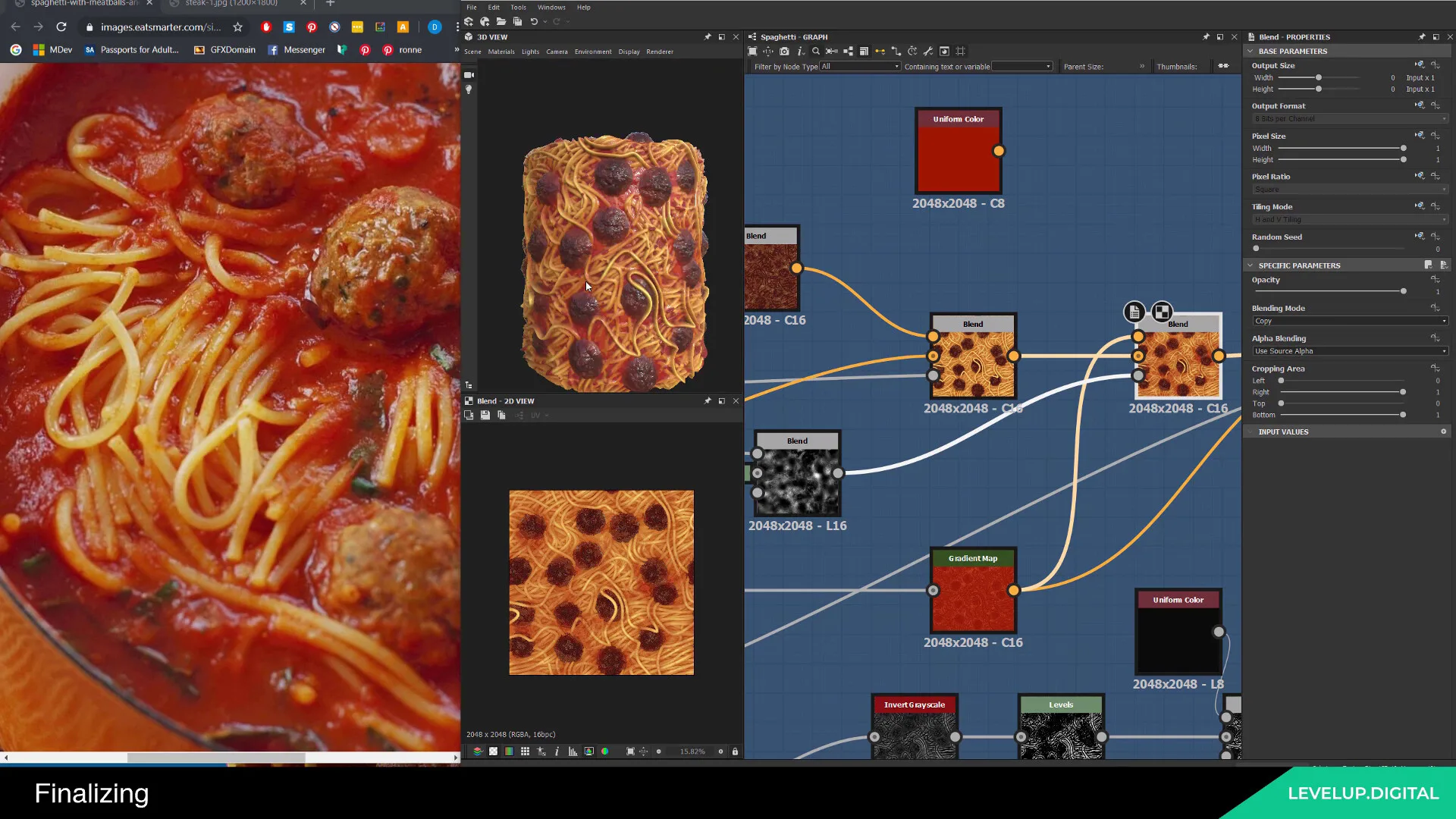This screenshot has height=819, width=1456.
Task: Open the wrench tools icon in graph toolbar
Action: 928,51
